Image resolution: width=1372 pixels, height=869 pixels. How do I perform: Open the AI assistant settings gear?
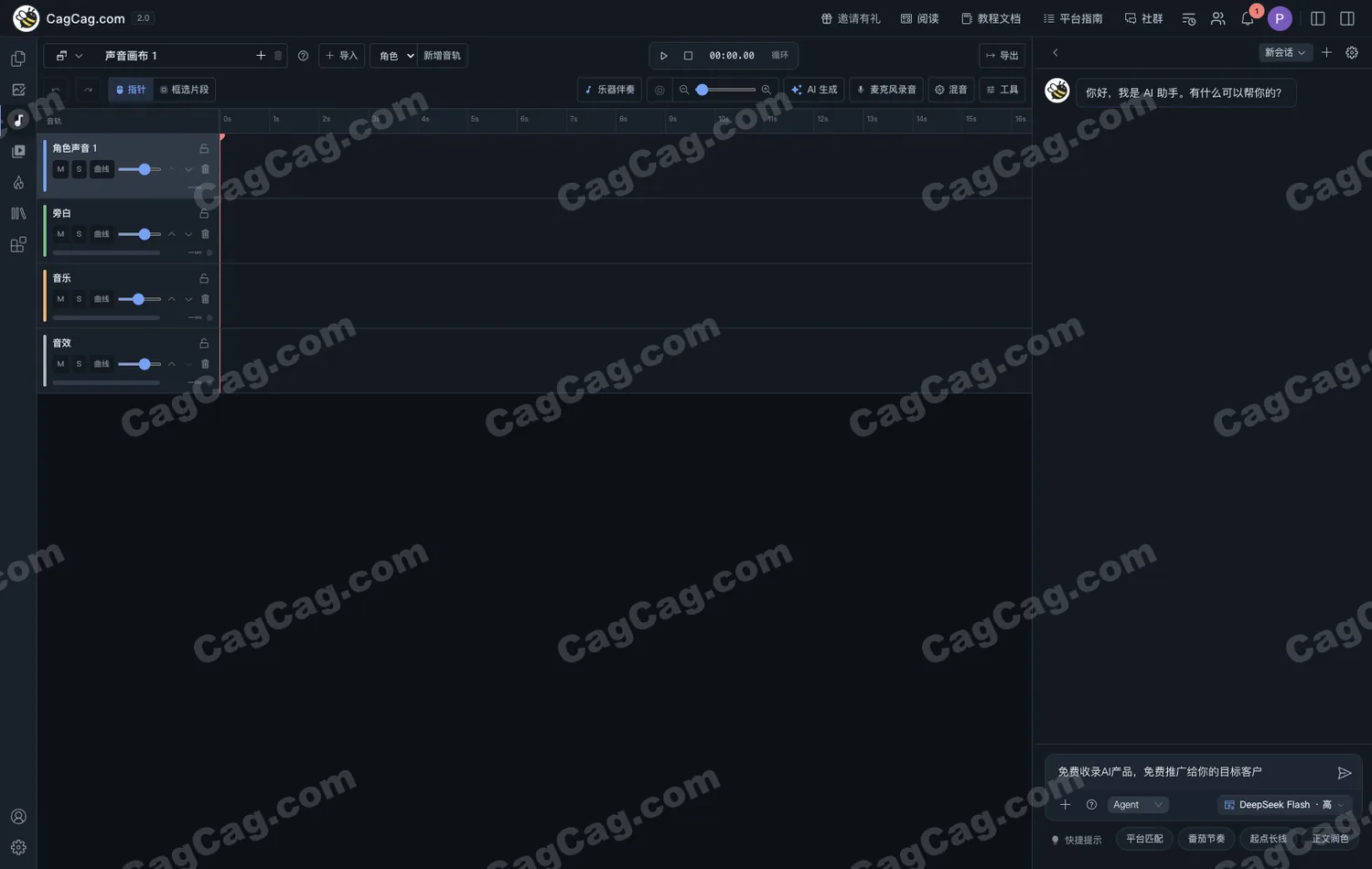tap(1352, 53)
